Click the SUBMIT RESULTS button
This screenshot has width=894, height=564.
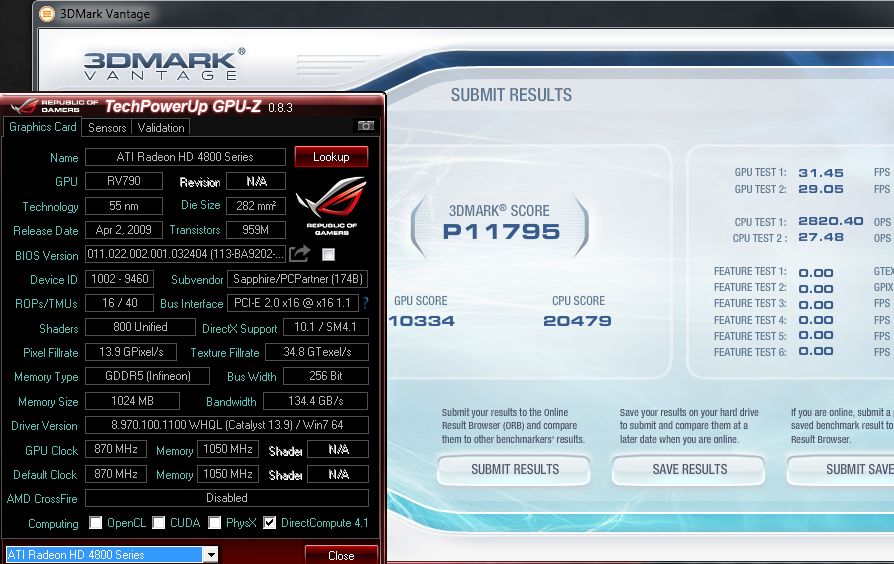pos(514,469)
